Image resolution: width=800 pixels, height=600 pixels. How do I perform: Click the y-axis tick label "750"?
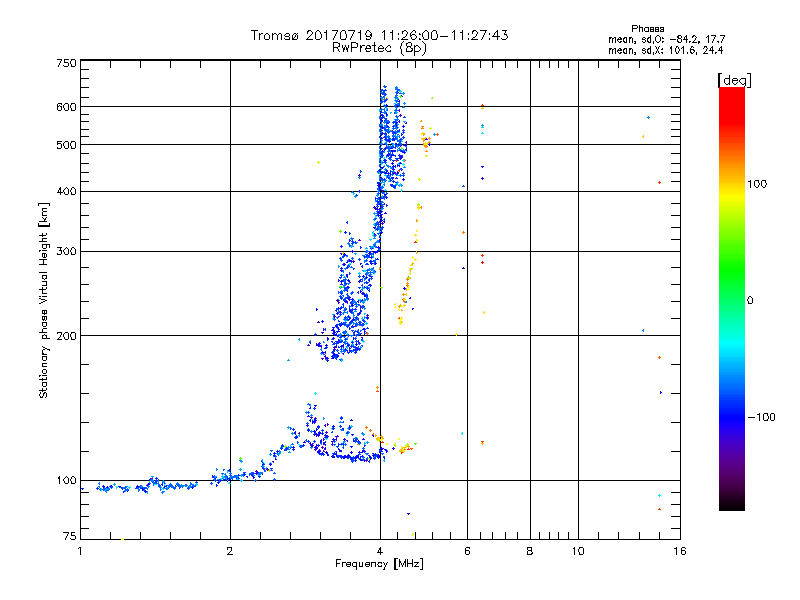tap(67, 63)
